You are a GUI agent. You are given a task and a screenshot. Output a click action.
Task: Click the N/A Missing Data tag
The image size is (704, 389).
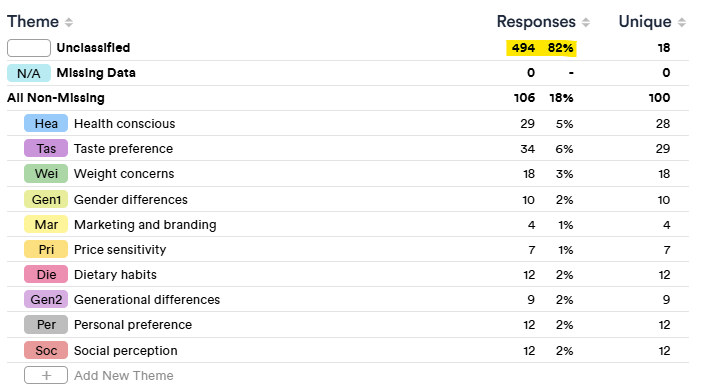click(x=29, y=73)
